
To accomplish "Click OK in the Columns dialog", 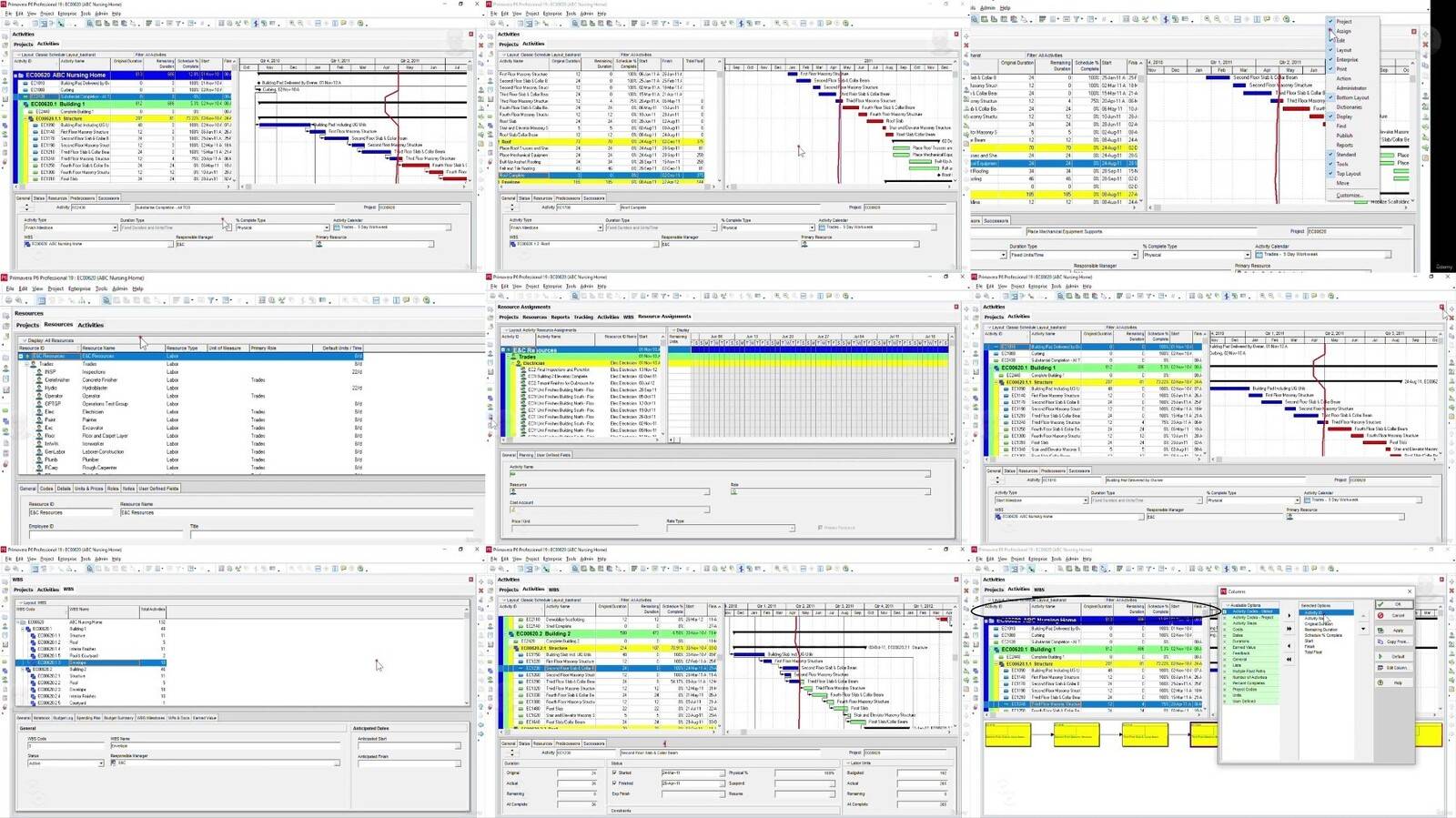I will 1395,604.
